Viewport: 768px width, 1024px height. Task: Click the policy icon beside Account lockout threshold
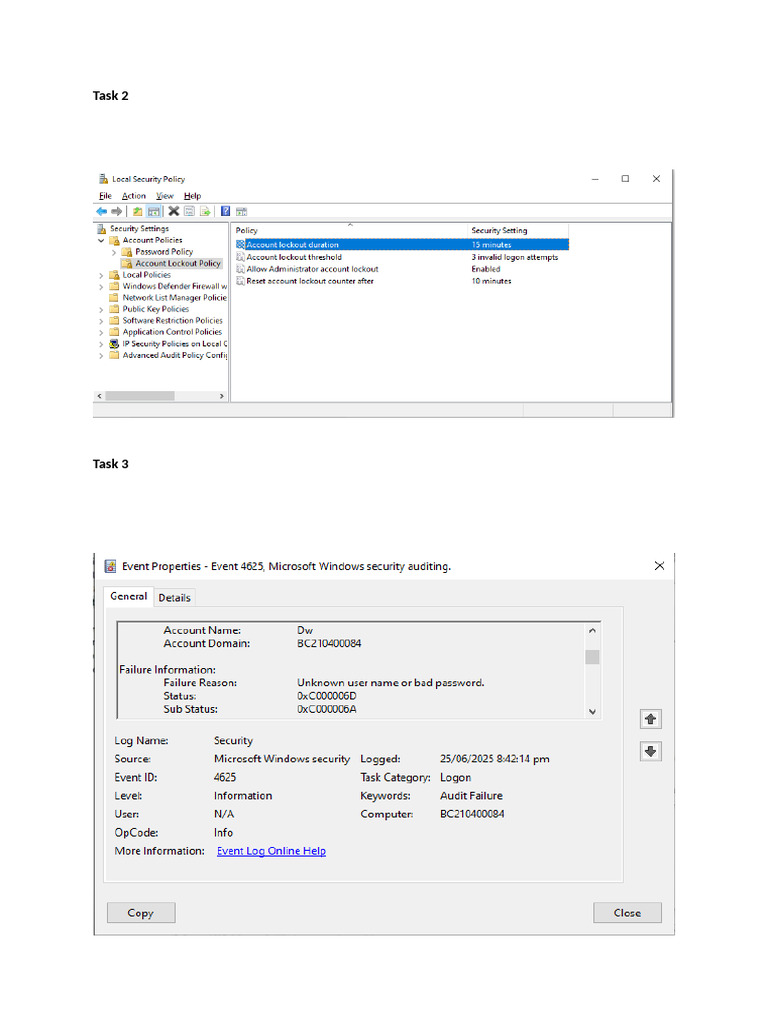click(x=240, y=257)
